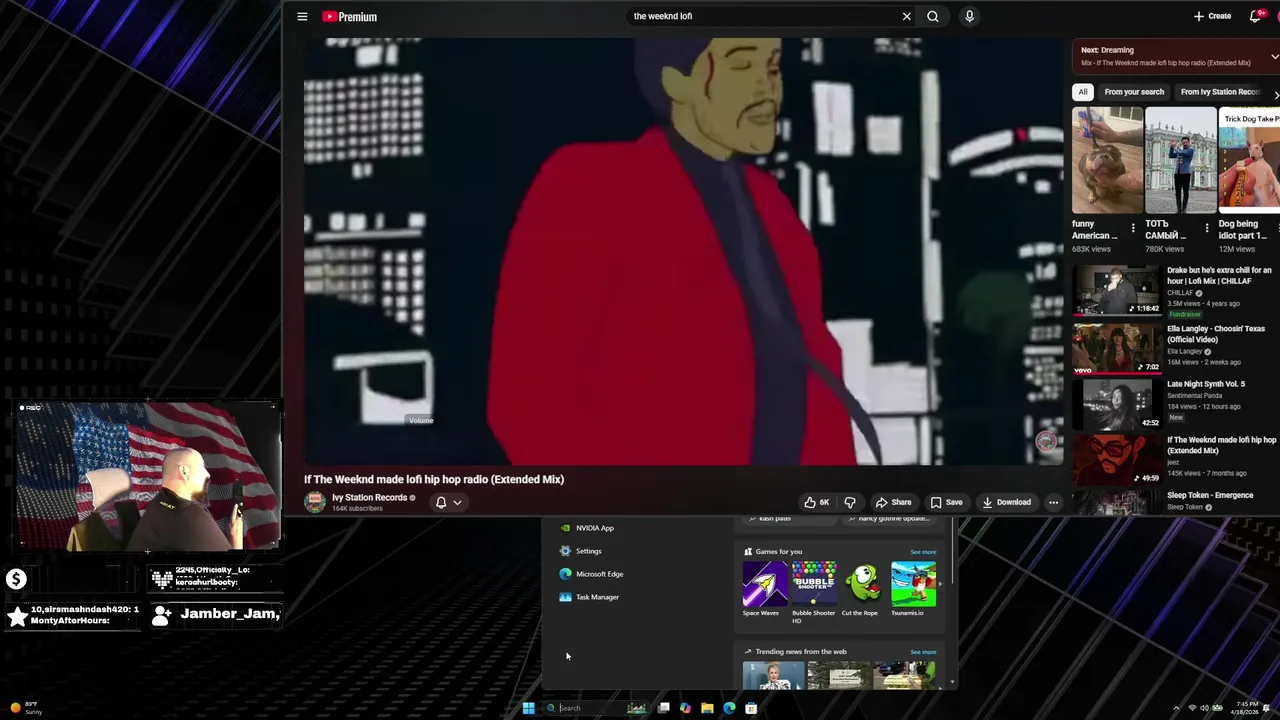Open YouTube notifications bell

pos(1256,16)
